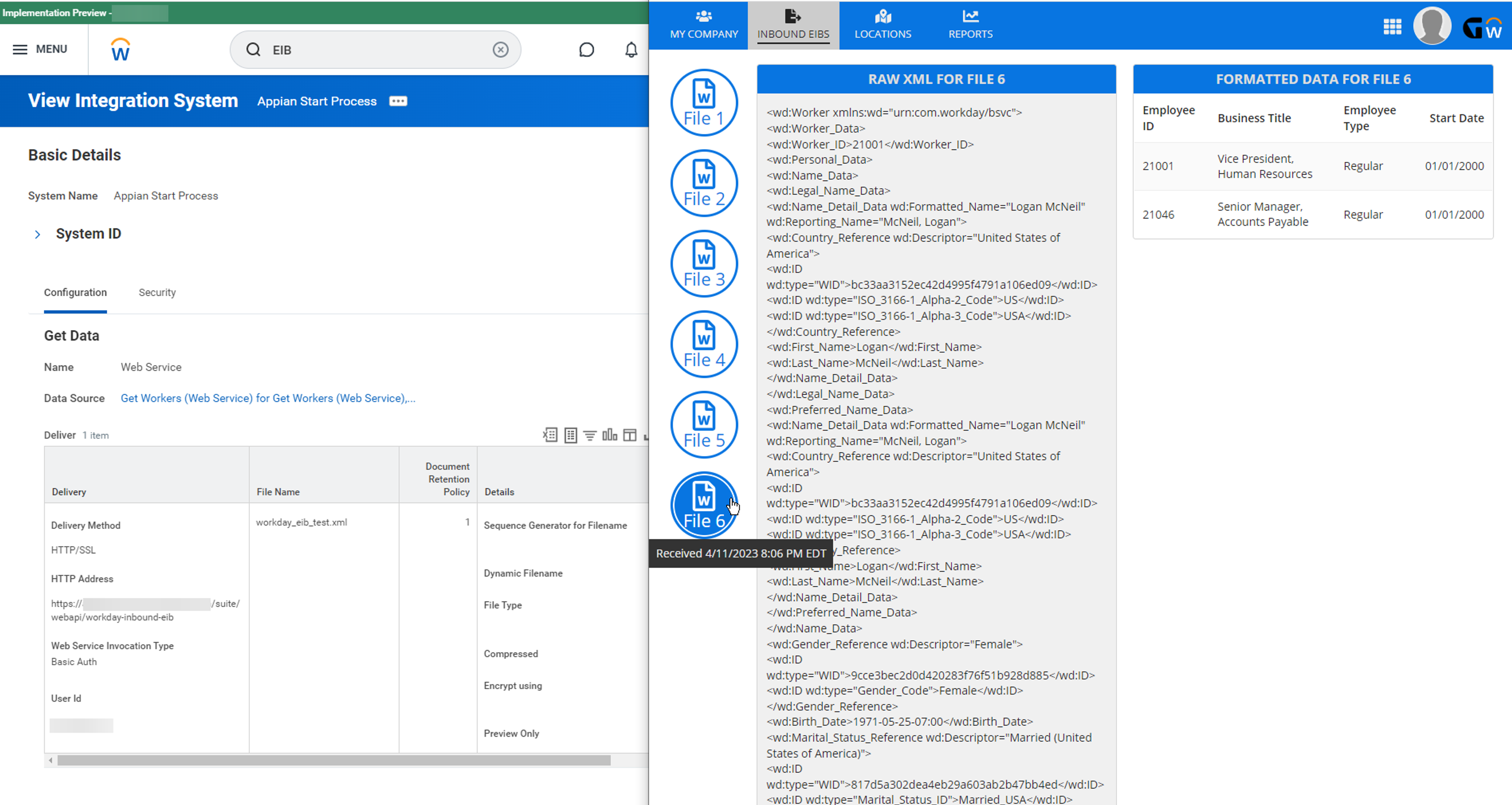Expand the System ID section
The image size is (1512, 805).
(37, 234)
